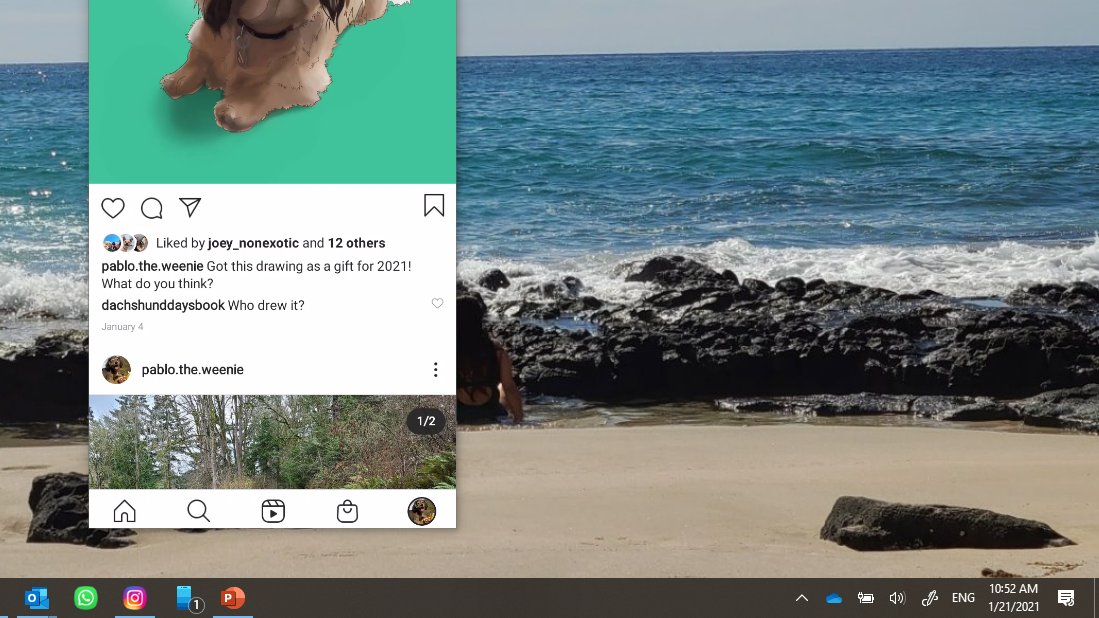Share the post using the paper plane icon
Screen dimensions: 1099x618
pyautogui.click(x=190, y=207)
